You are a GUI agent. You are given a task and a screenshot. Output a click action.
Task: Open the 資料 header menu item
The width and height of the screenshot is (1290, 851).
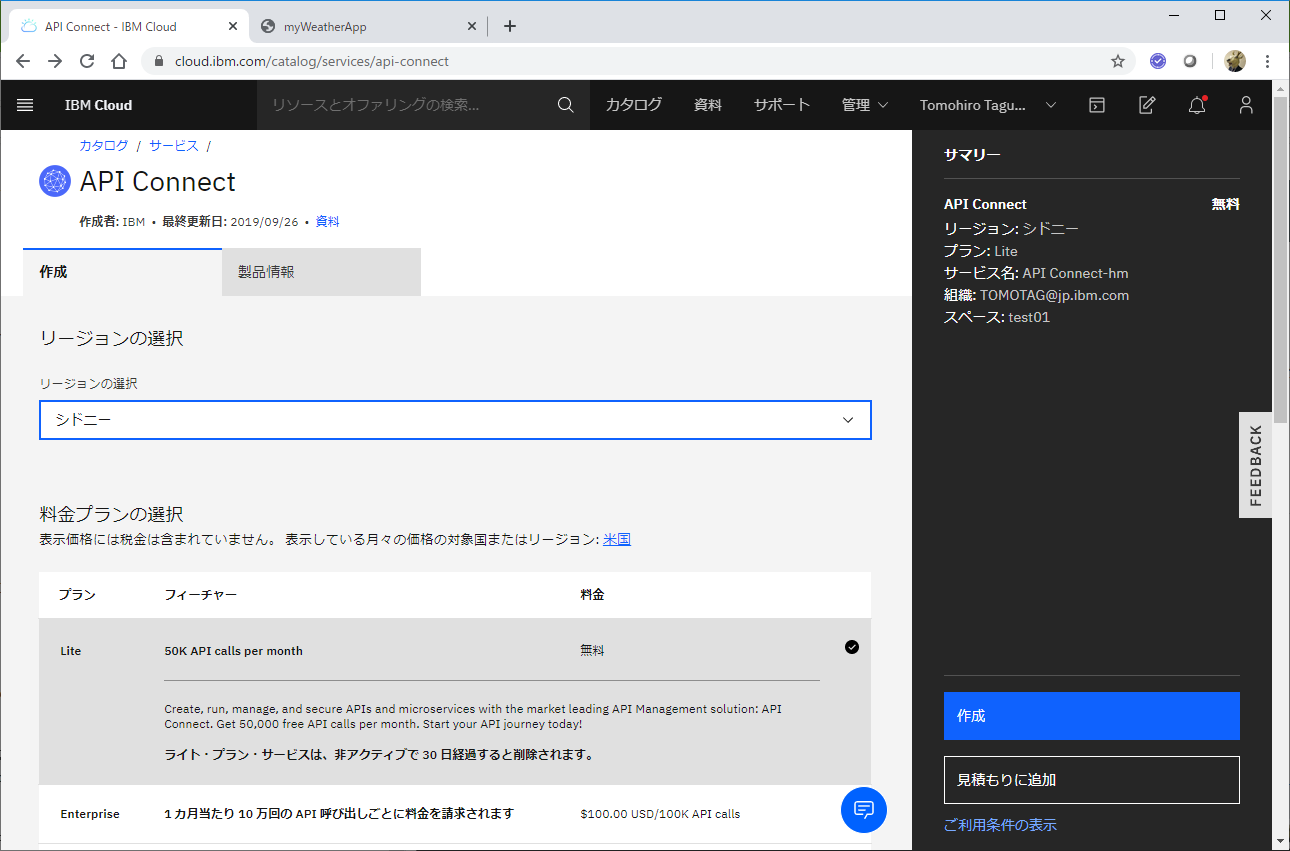click(708, 105)
